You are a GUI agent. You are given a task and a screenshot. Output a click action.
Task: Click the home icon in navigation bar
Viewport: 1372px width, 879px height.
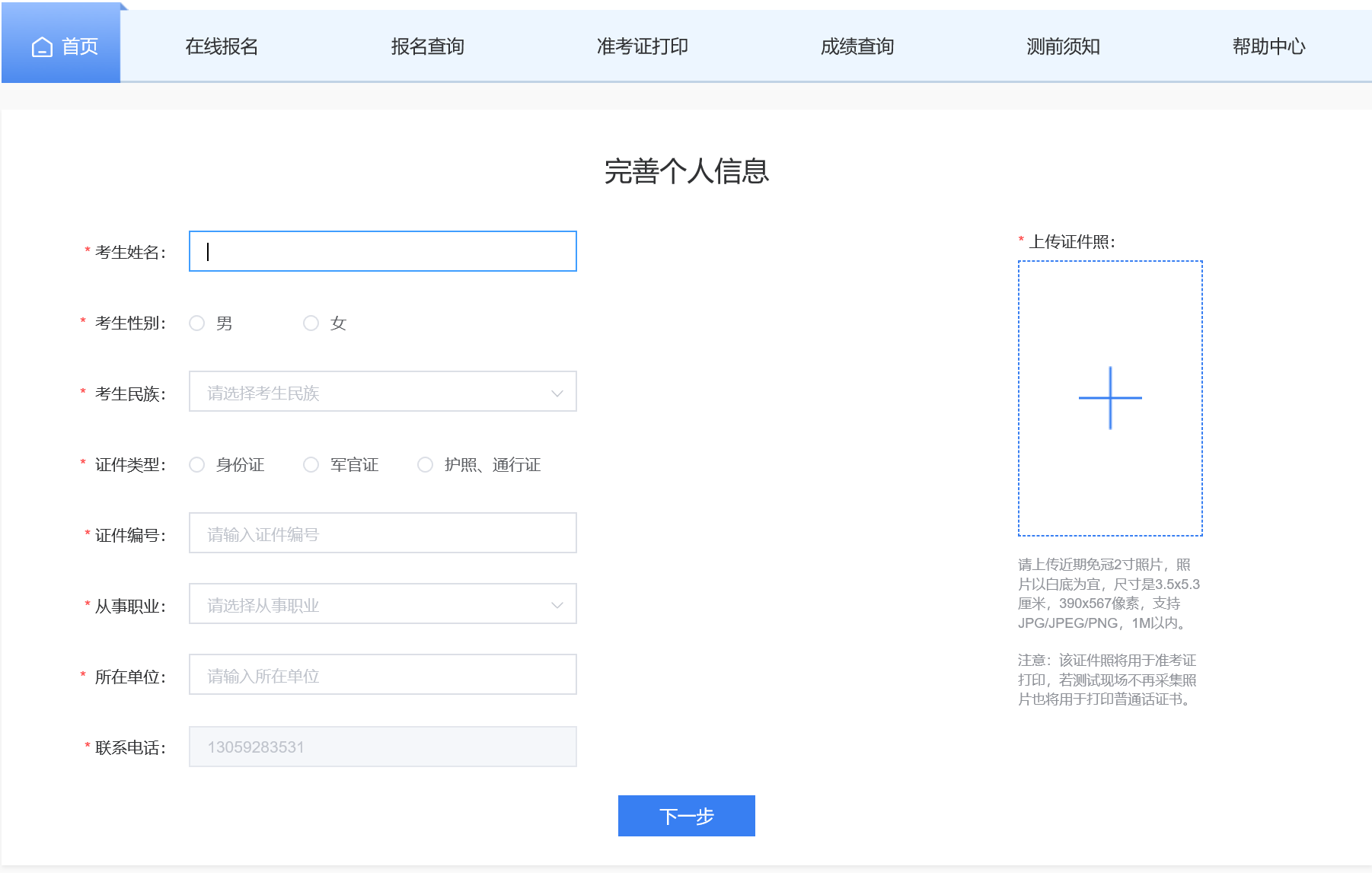click(x=42, y=47)
